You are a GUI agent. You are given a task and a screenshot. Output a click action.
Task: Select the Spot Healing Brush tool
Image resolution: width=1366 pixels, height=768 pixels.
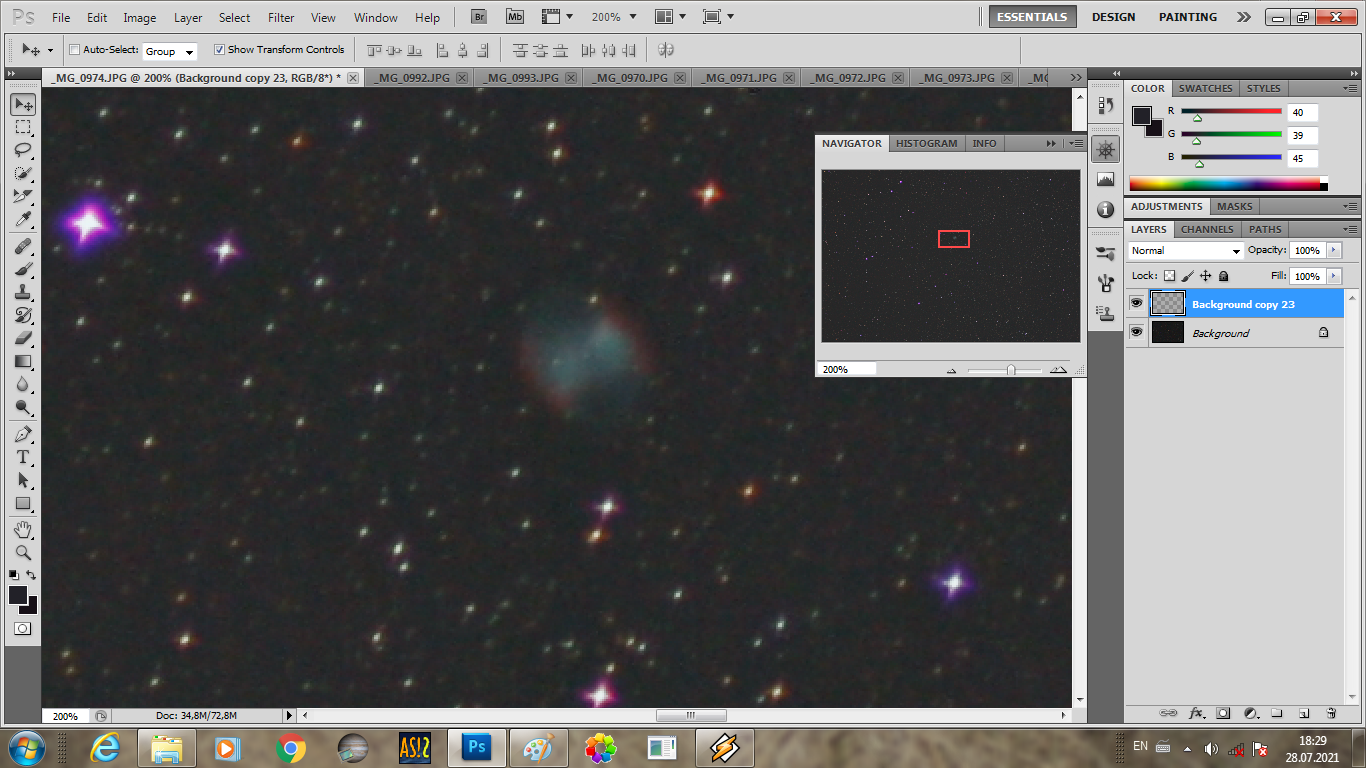[23, 246]
